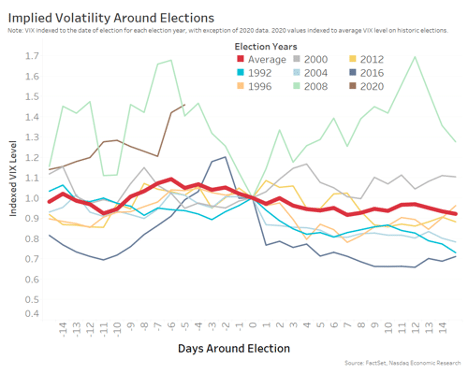The image size is (468, 374).
Task: Click the Election Years legend title
Action: 266,46
